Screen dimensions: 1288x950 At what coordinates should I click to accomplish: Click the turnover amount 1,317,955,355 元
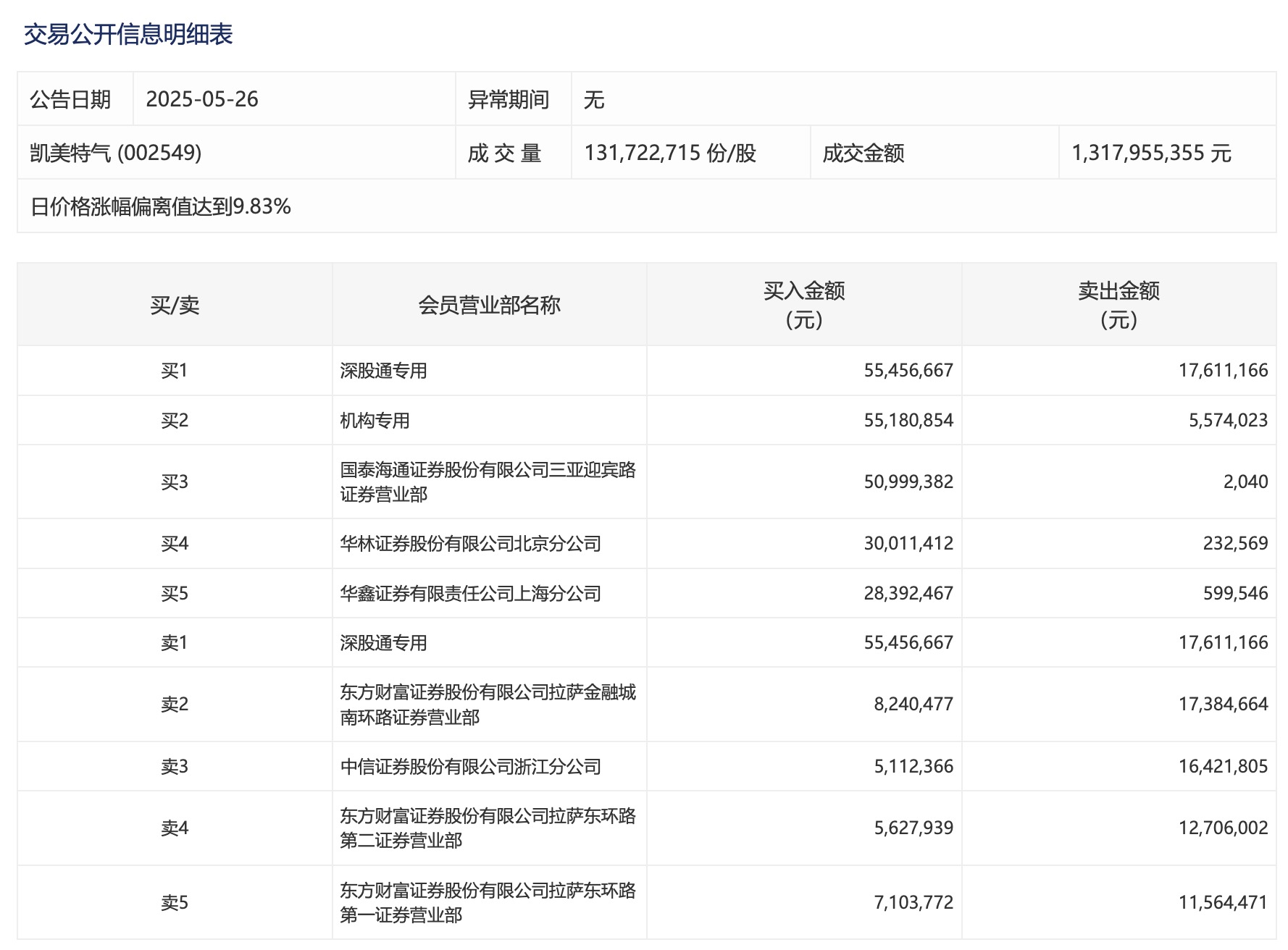pos(1150,153)
